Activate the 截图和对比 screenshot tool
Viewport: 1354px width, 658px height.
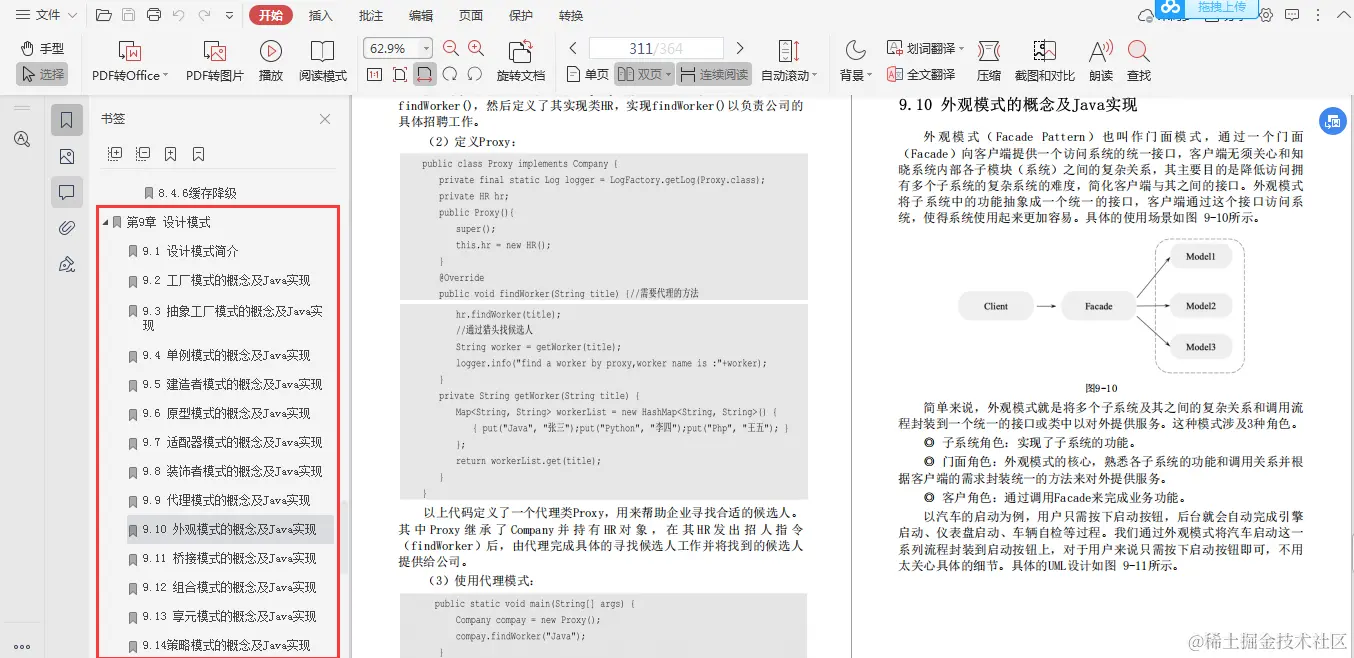coord(1045,60)
